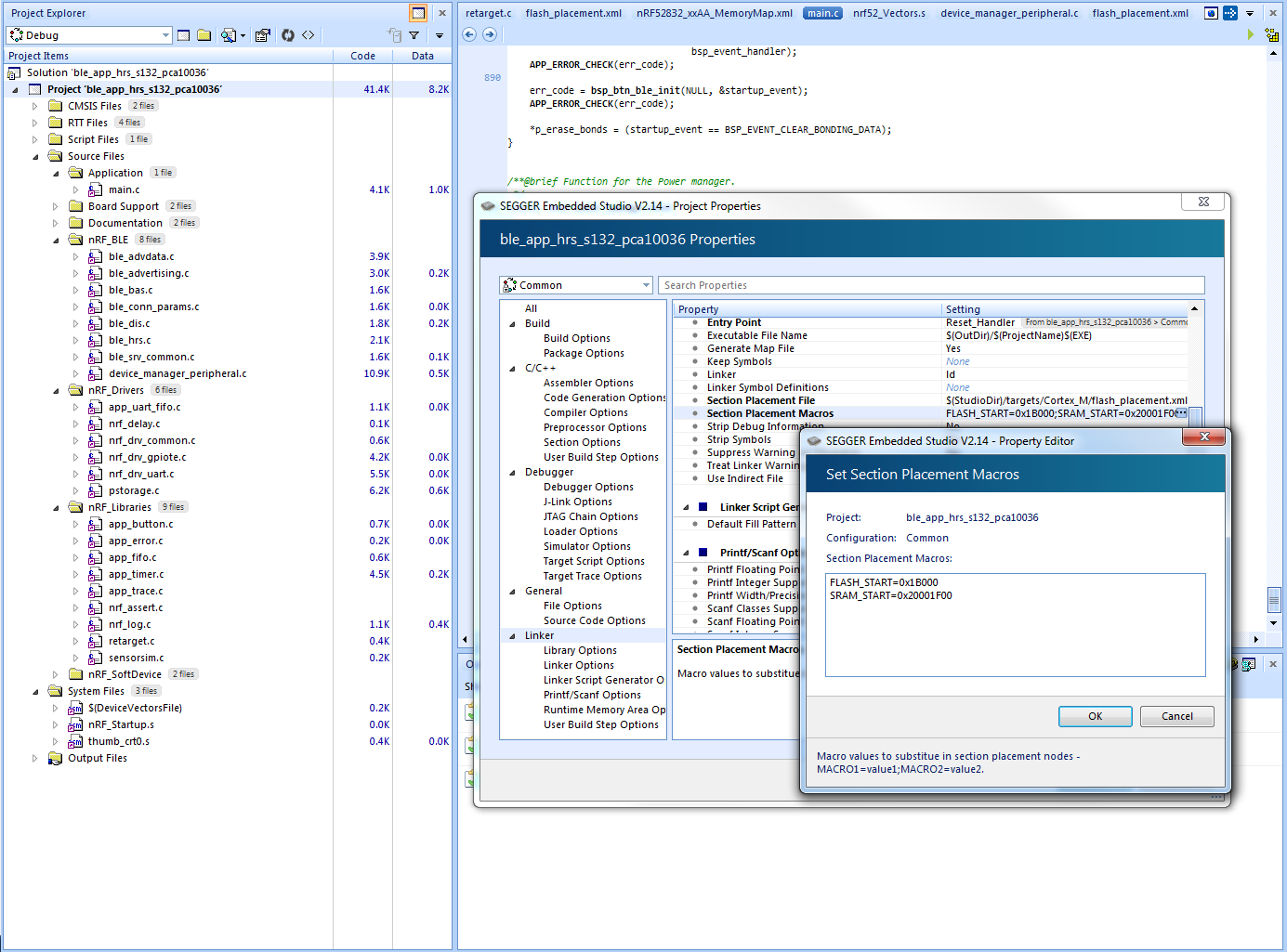Select All in the properties category tree
Screen dimensions: 1287x952
click(531, 308)
